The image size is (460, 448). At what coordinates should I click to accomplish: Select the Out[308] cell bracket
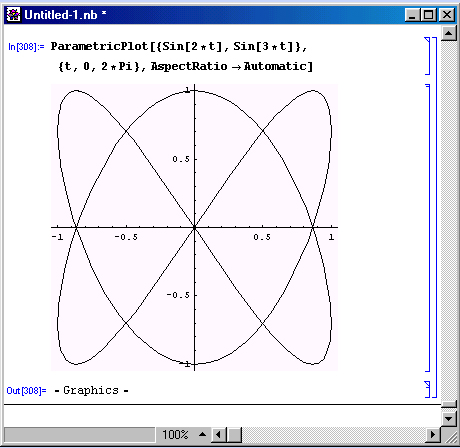coord(427,389)
